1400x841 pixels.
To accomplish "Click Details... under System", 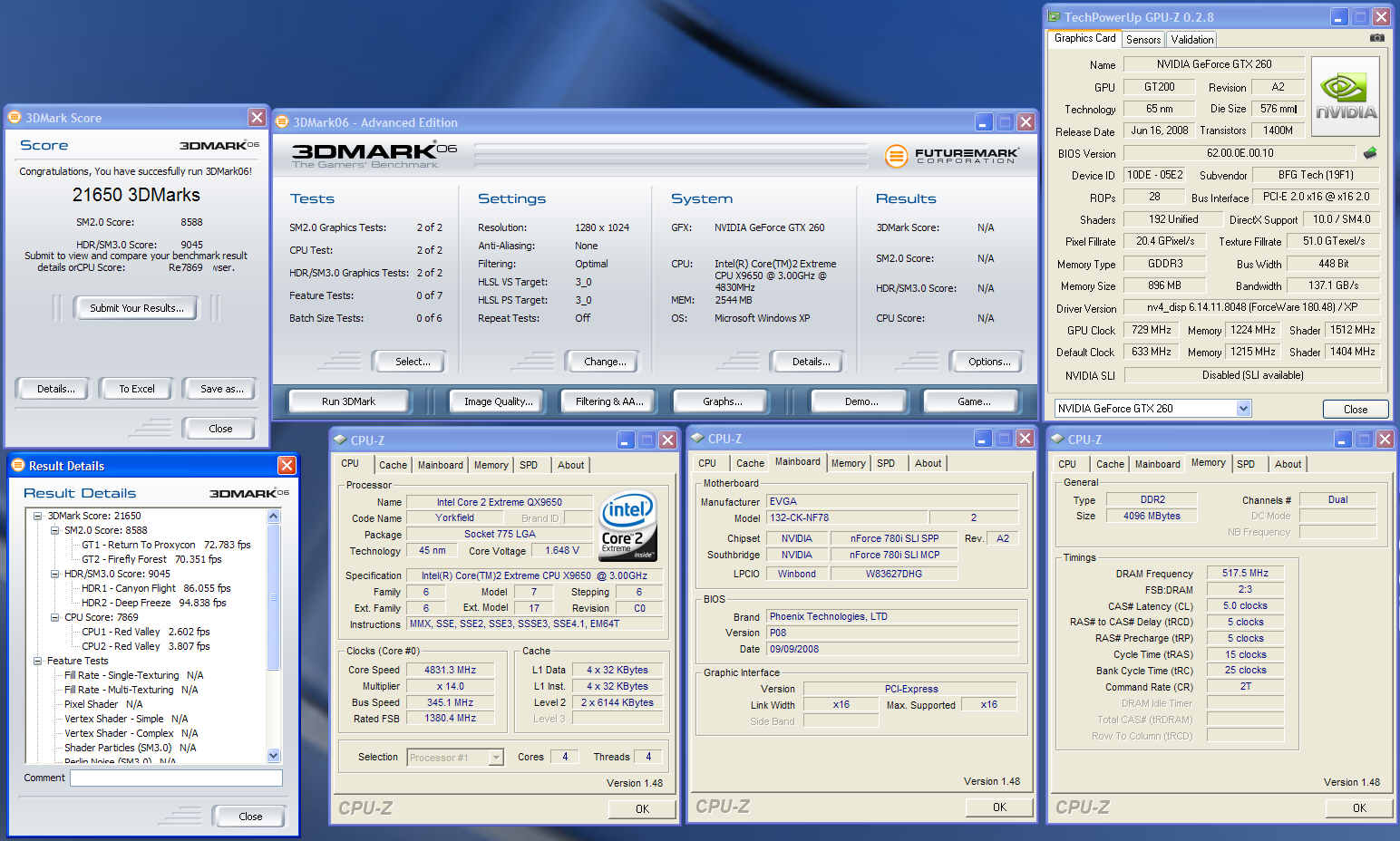I will 811,362.
